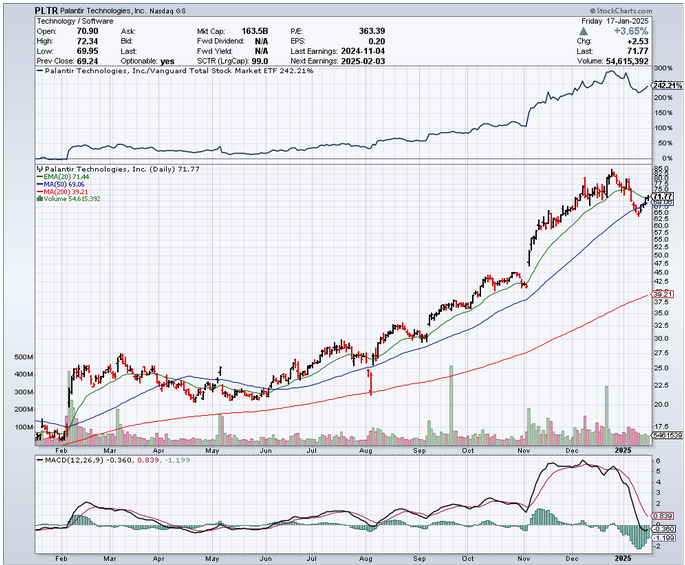Click the volume bars icon in legend
The height and width of the screenshot is (565, 685).
pyautogui.click(x=39, y=199)
